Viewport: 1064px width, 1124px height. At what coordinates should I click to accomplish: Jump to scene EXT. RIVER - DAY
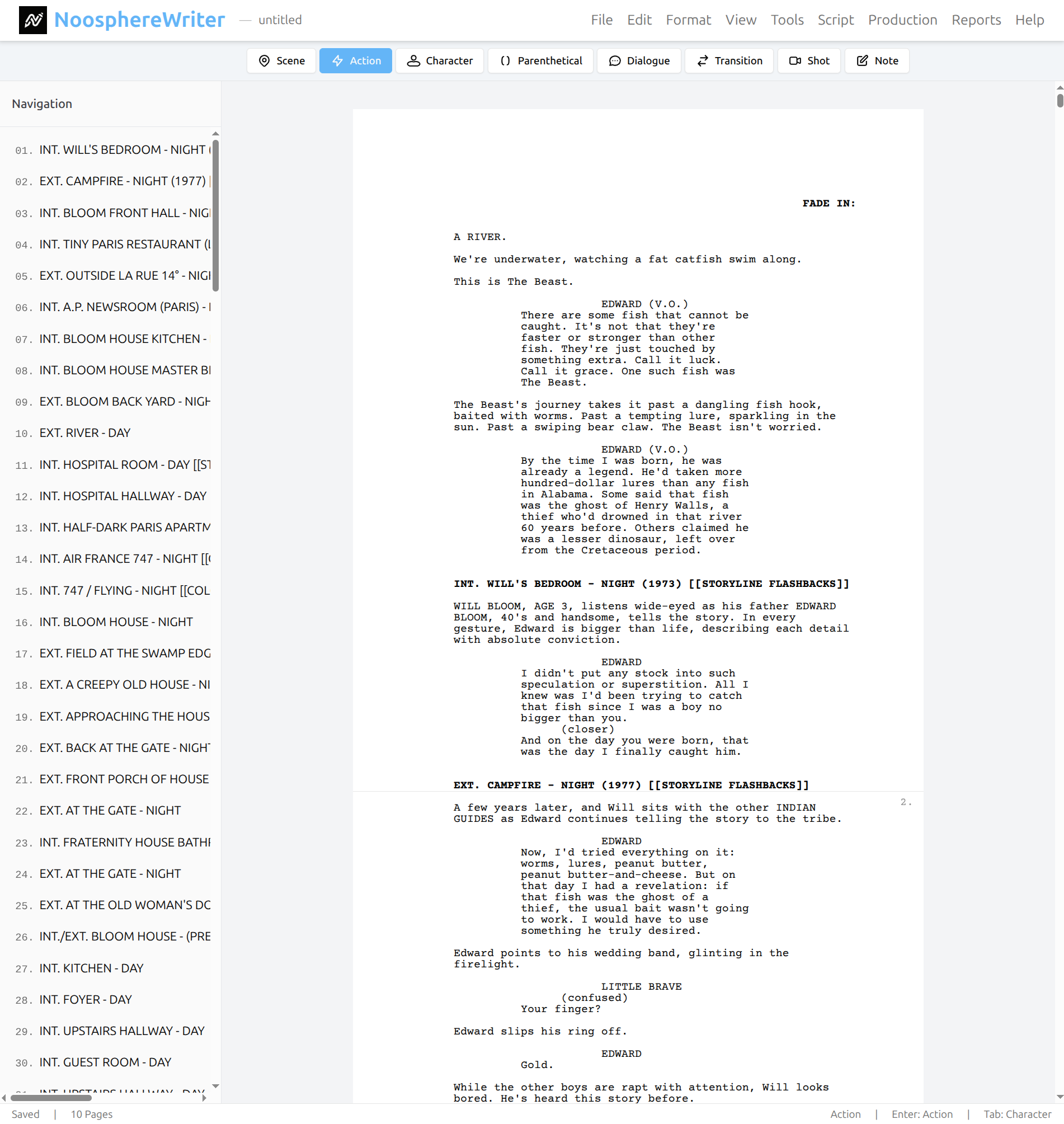[84, 432]
